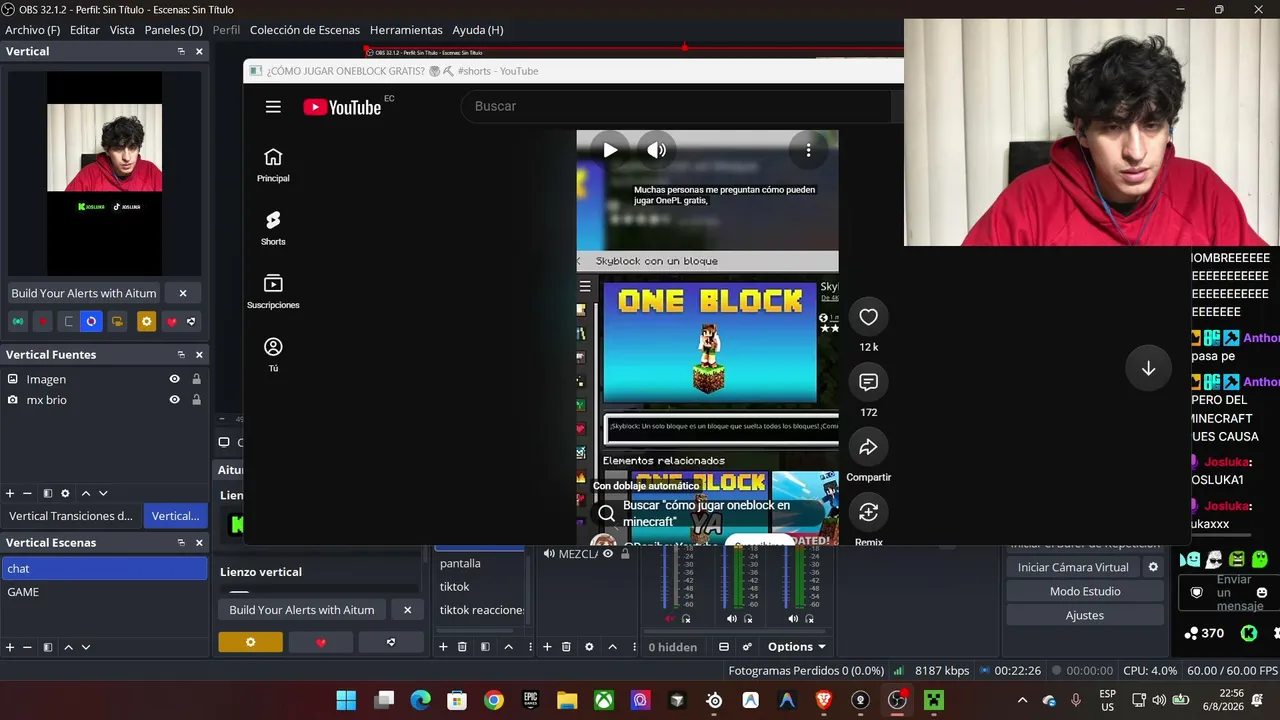This screenshot has height=720, width=1280.
Task: Show hidden system tray icons
Action: point(1022,700)
